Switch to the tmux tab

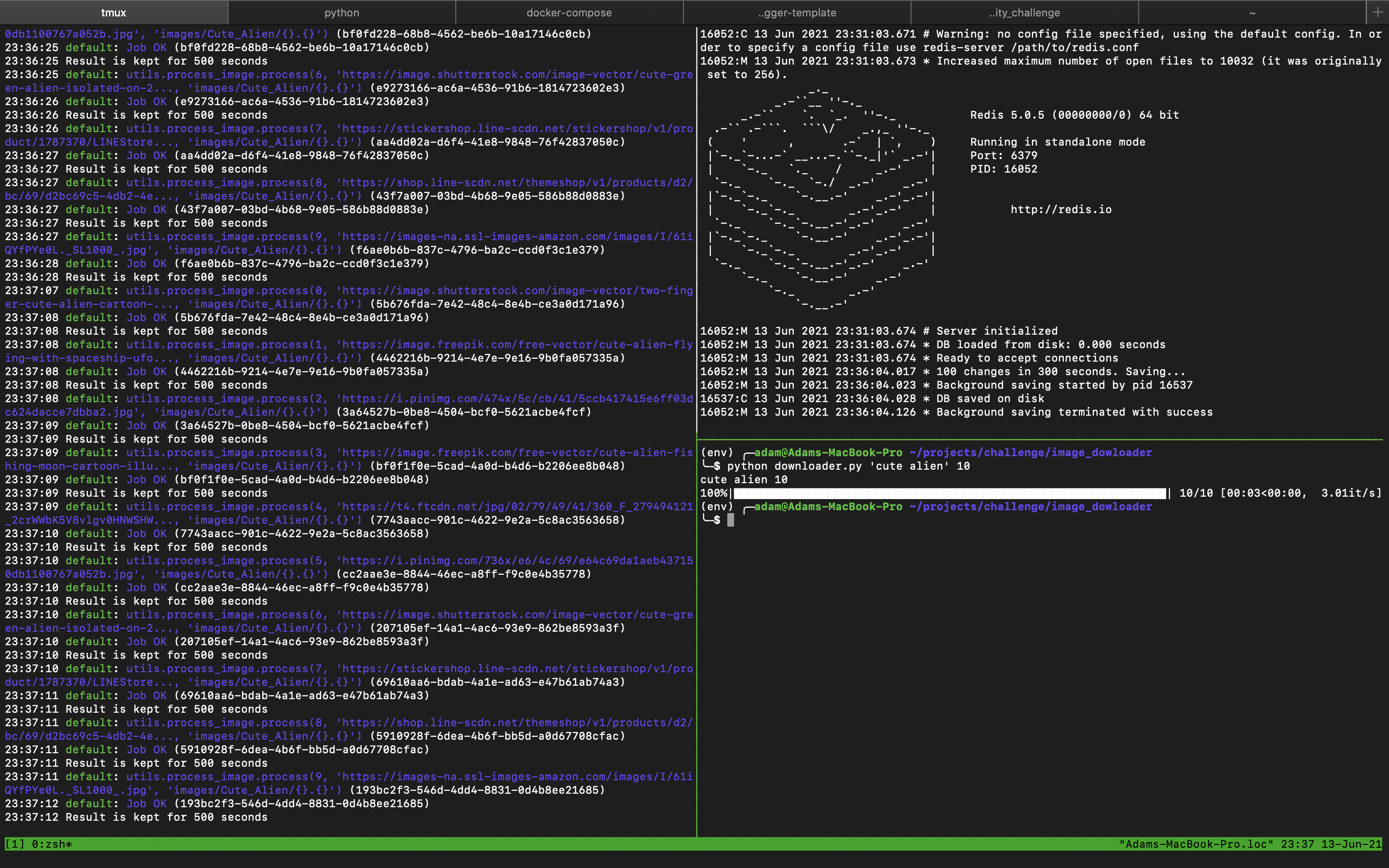coord(114,13)
